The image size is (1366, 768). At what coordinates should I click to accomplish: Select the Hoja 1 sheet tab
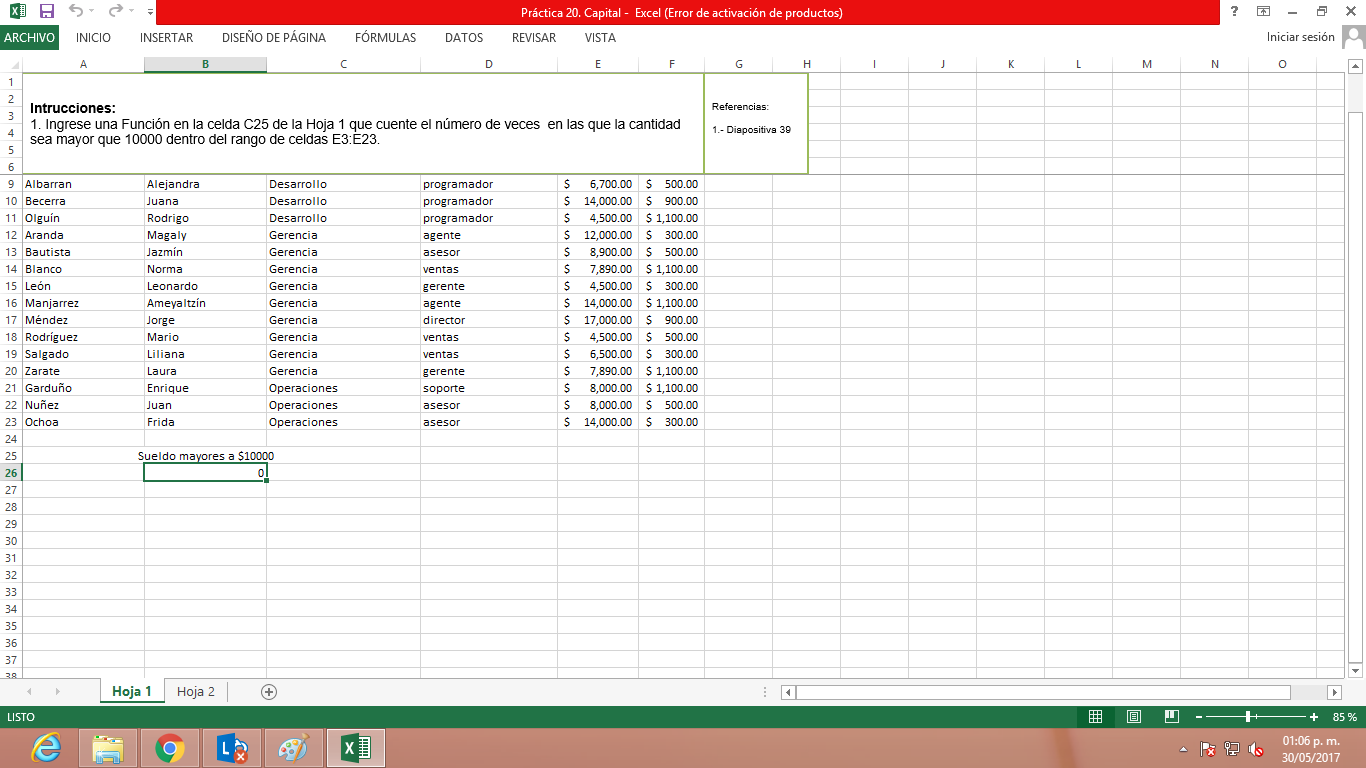(x=132, y=691)
